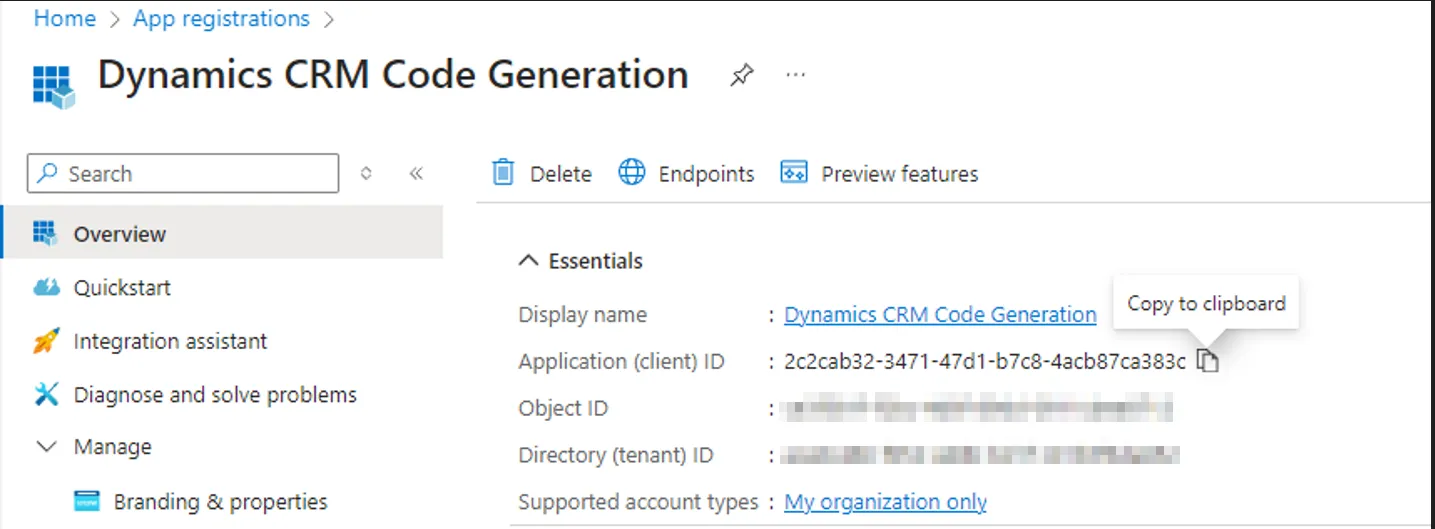Image resolution: width=1435 pixels, height=529 pixels.
Task: Open the App registrations breadcrumb
Action: (x=221, y=19)
